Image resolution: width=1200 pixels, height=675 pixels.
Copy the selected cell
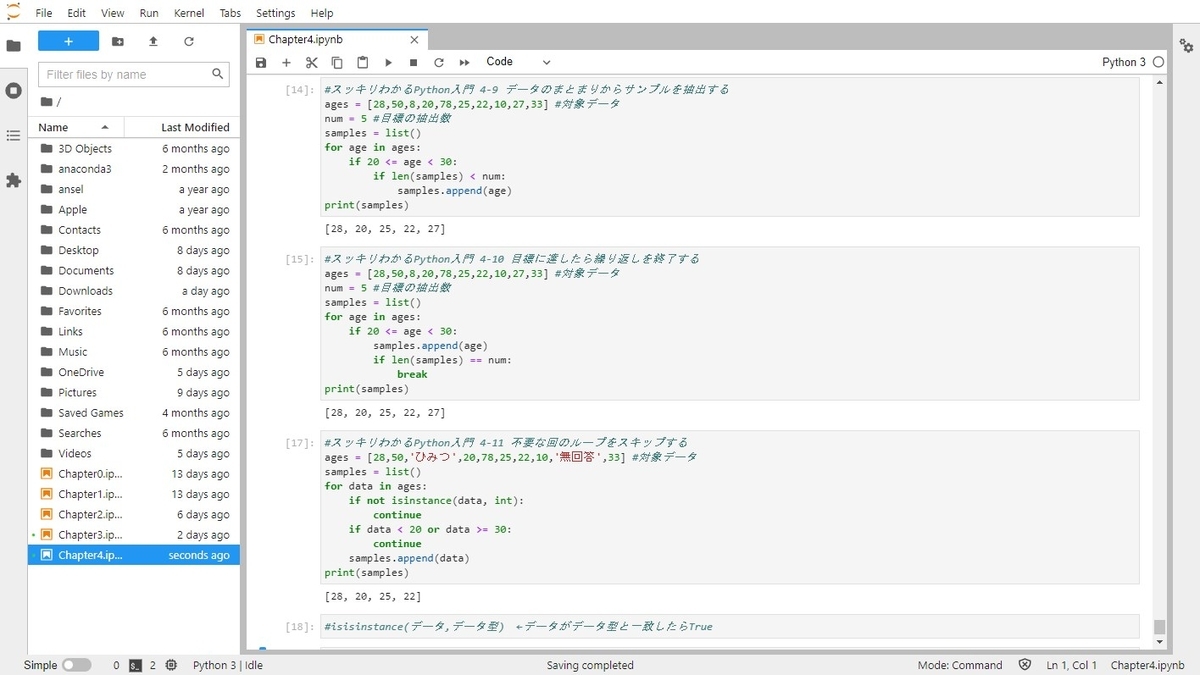pyautogui.click(x=337, y=62)
